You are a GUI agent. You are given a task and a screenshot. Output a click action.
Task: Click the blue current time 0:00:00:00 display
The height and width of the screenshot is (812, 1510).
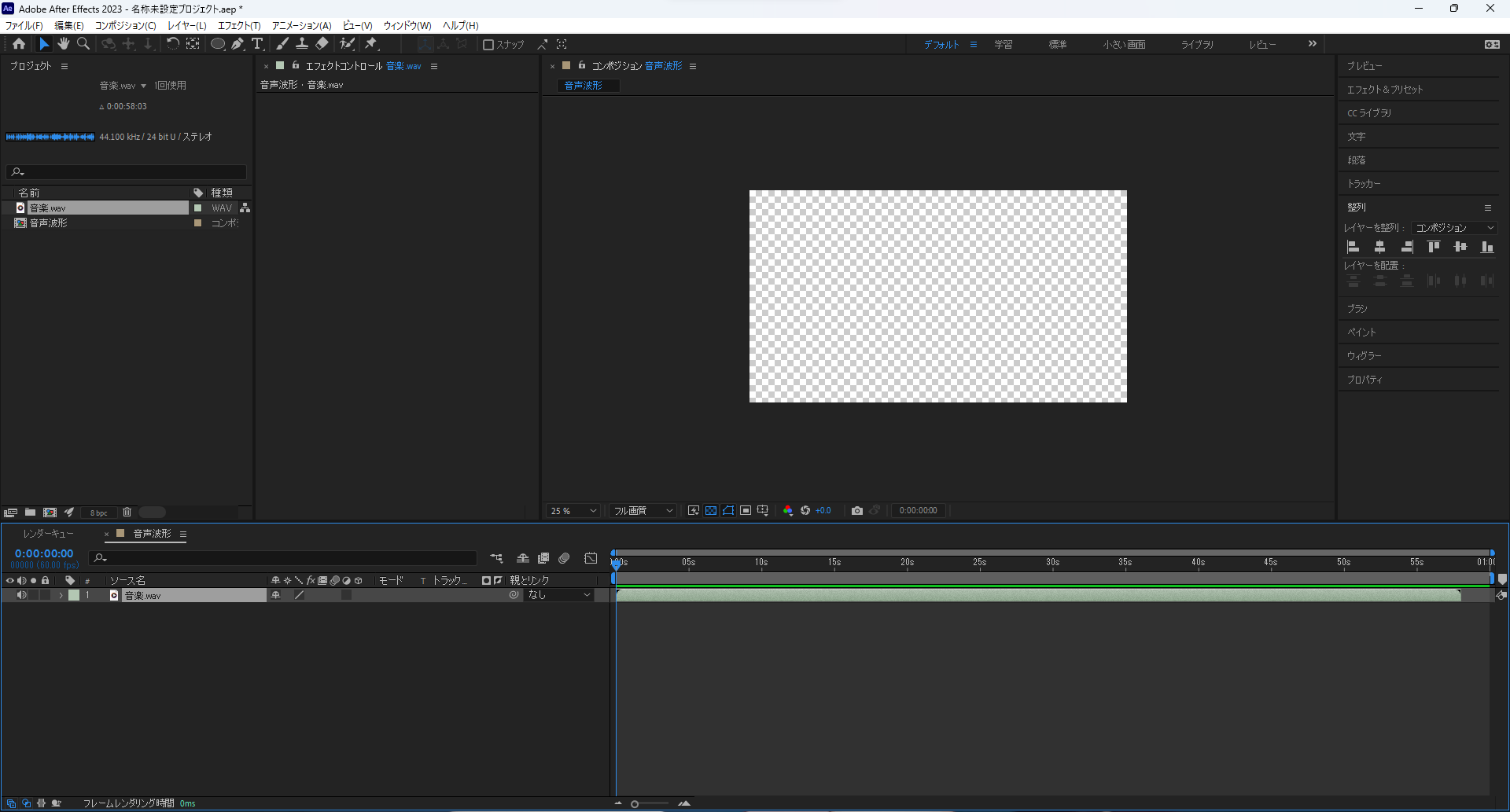pos(44,553)
